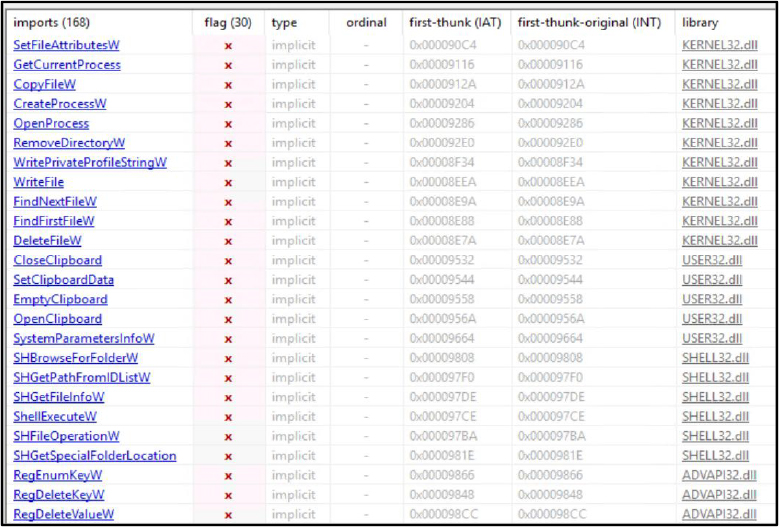Open SHELL32.dll library in ShellExecuteW row

715,416
